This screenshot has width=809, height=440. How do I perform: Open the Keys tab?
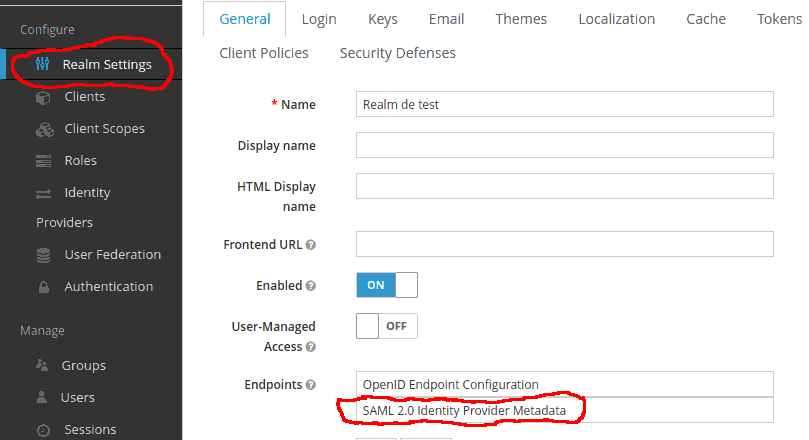pyautogui.click(x=383, y=19)
